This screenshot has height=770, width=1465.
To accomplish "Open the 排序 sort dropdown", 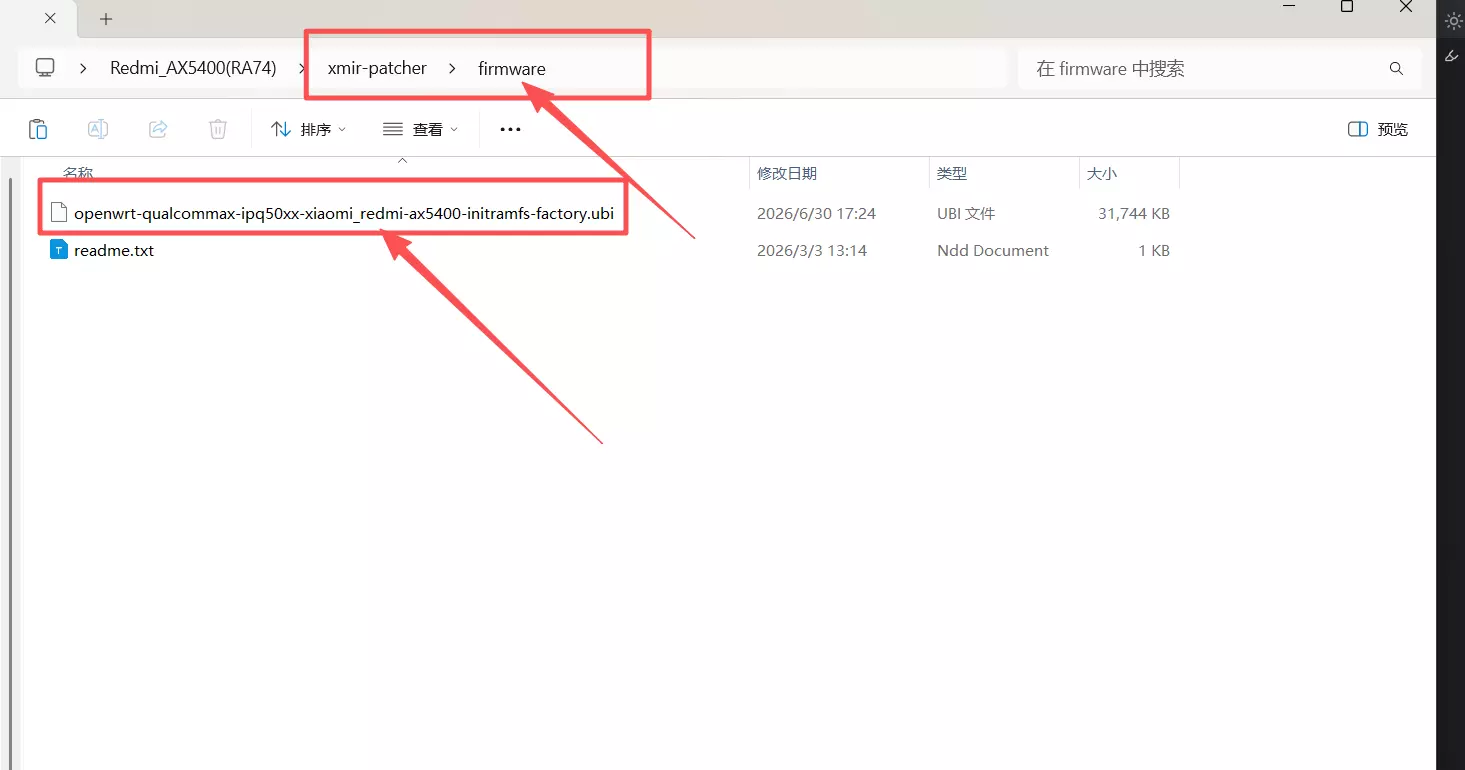I will click(309, 129).
